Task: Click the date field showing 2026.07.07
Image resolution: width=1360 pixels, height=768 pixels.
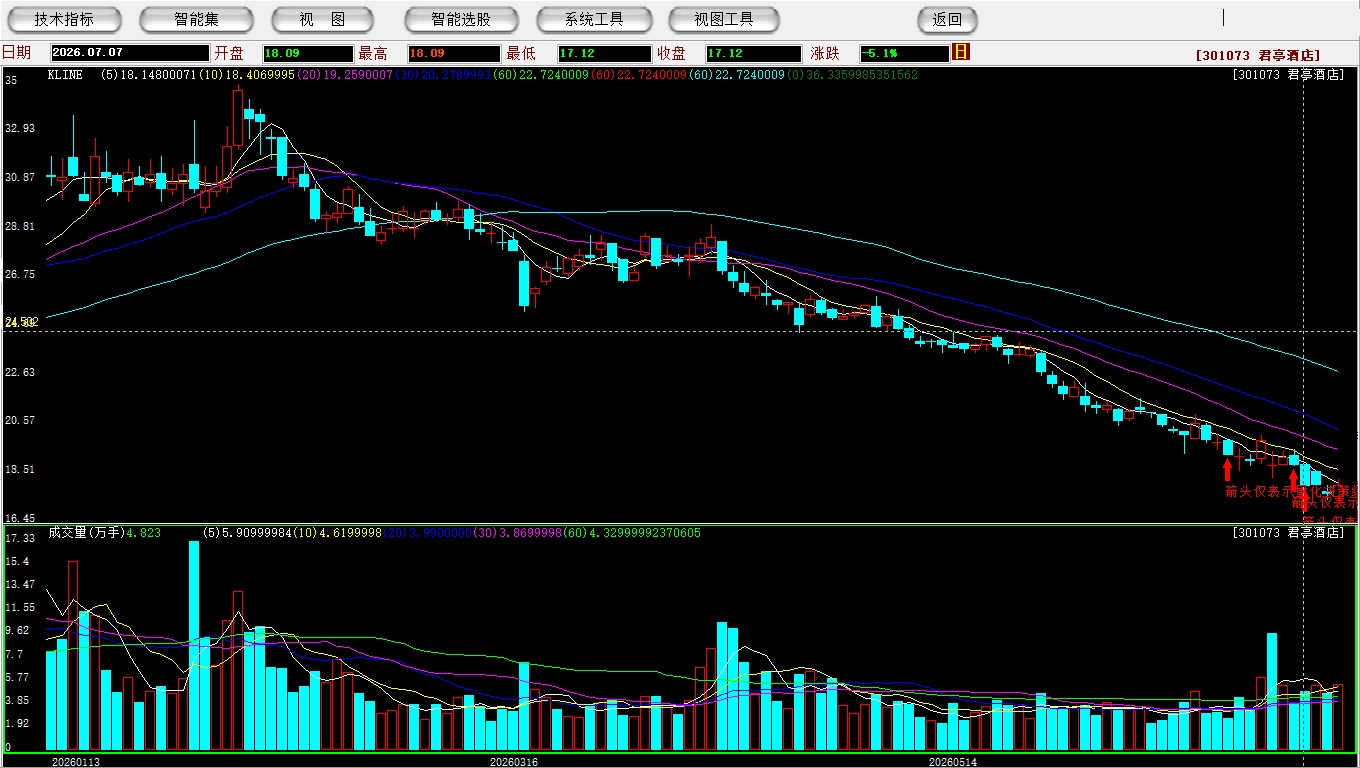Action: pos(129,53)
